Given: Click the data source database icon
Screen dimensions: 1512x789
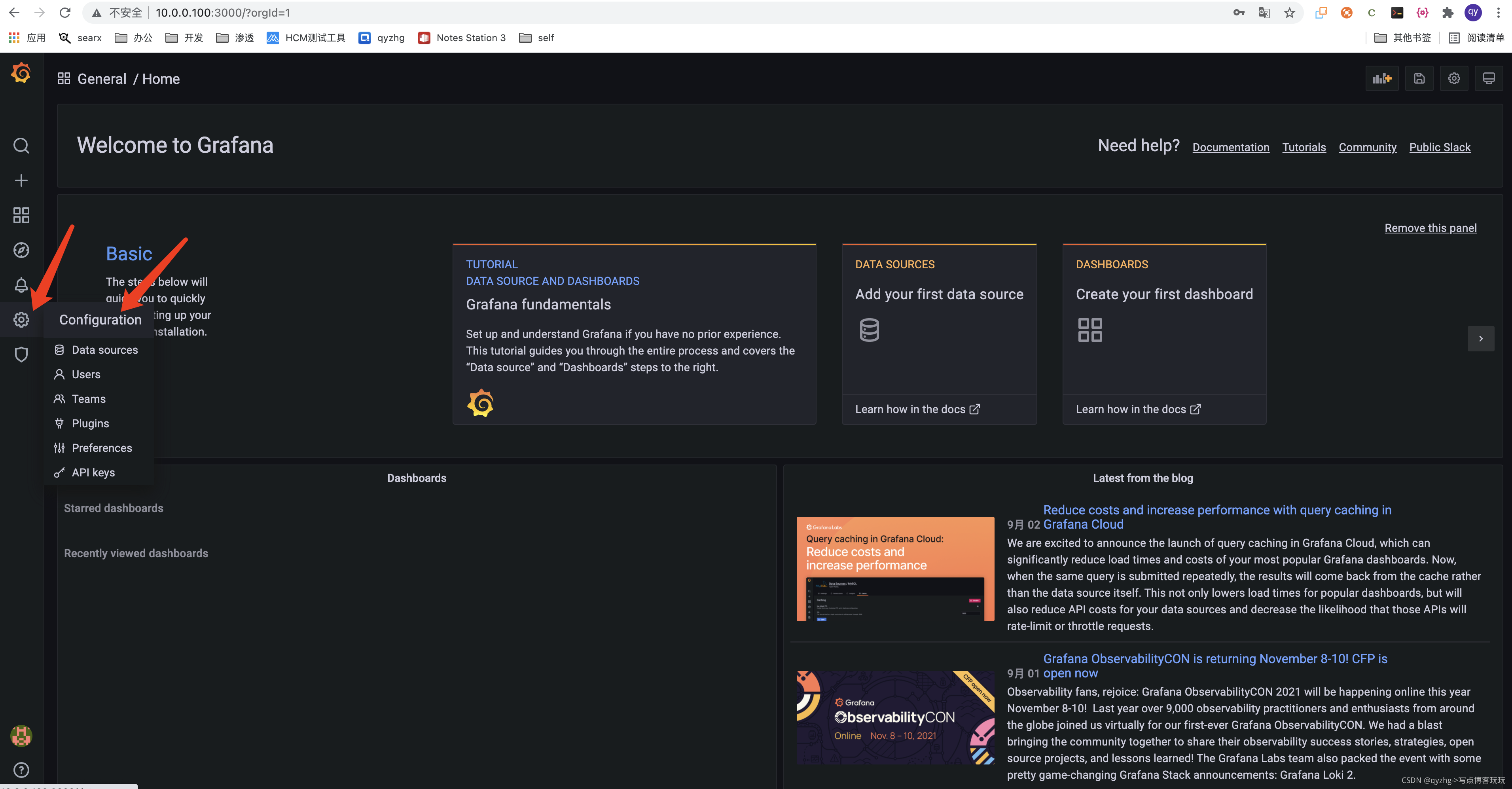Looking at the screenshot, I should pos(869,330).
